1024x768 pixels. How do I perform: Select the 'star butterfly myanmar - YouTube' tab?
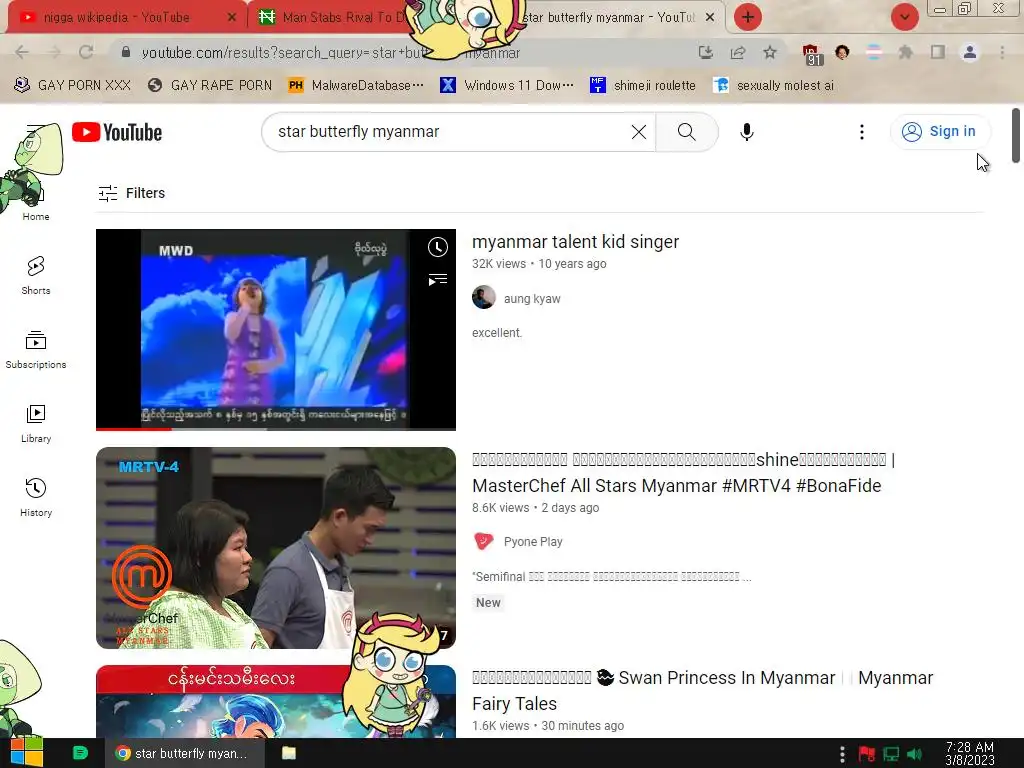[607, 18]
